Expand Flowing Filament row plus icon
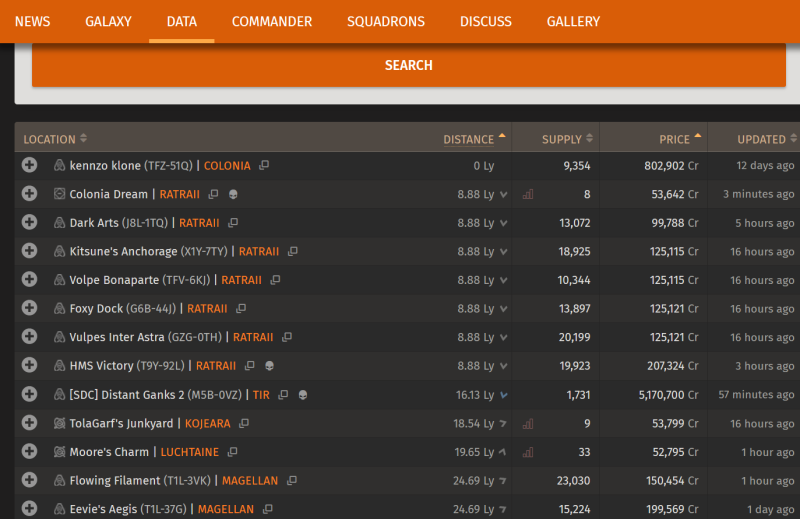The height and width of the screenshot is (519, 800). pos(29,480)
